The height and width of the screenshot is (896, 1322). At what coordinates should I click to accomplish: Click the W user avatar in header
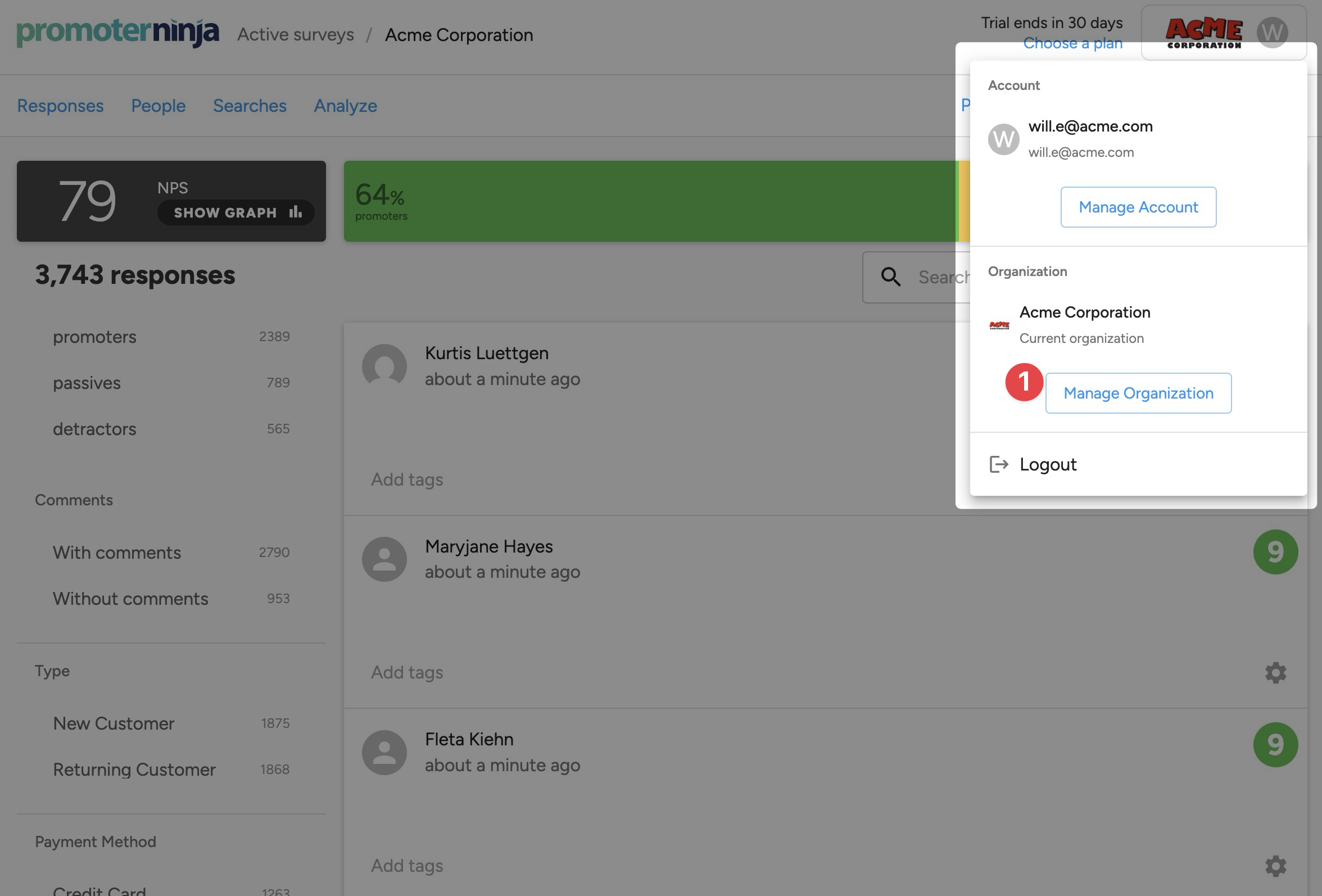1273,33
